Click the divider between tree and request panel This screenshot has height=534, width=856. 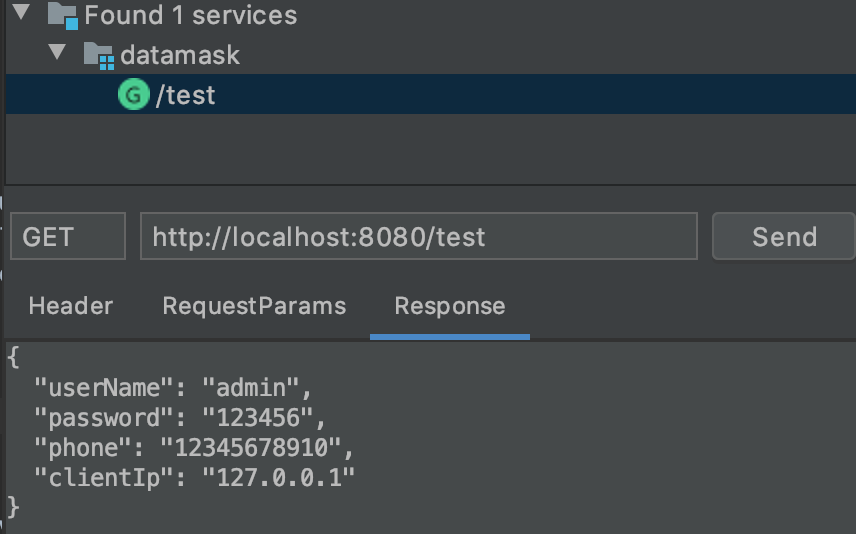pyautogui.click(x=428, y=185)
